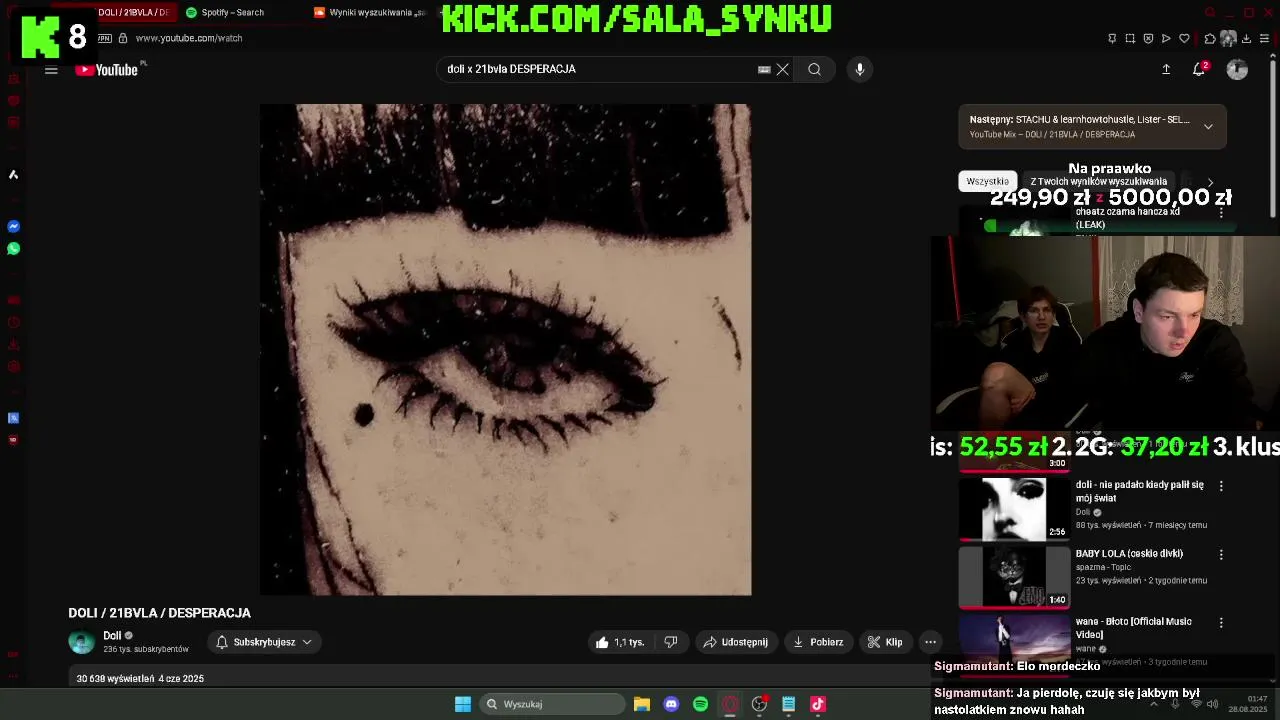The image size is (1280, 720).
Task: Open more actions three-dot button
Action: tap(930, 642)
